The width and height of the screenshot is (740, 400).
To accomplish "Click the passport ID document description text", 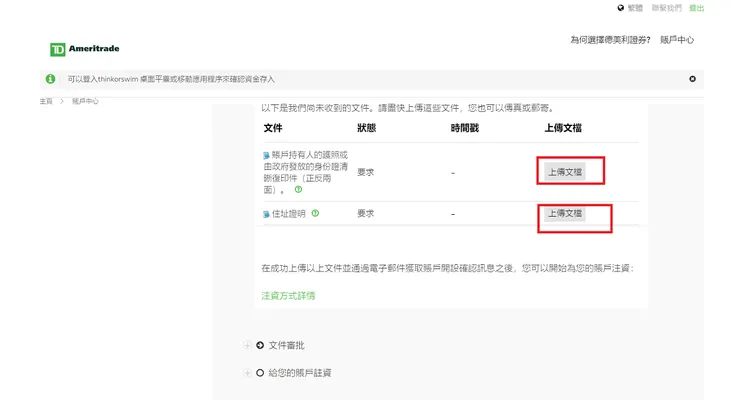I will (x=306, y=172).
